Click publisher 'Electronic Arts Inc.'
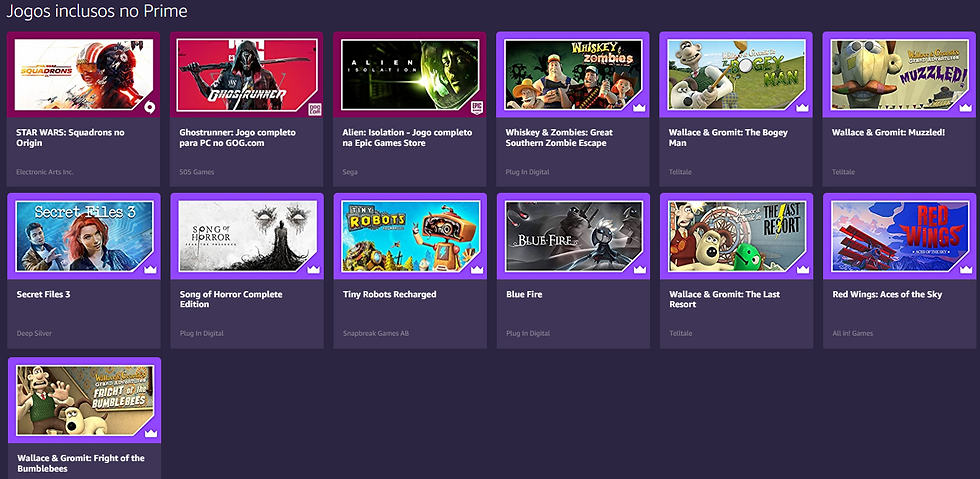This screenshot has width=980, height=479. point(44,171)
